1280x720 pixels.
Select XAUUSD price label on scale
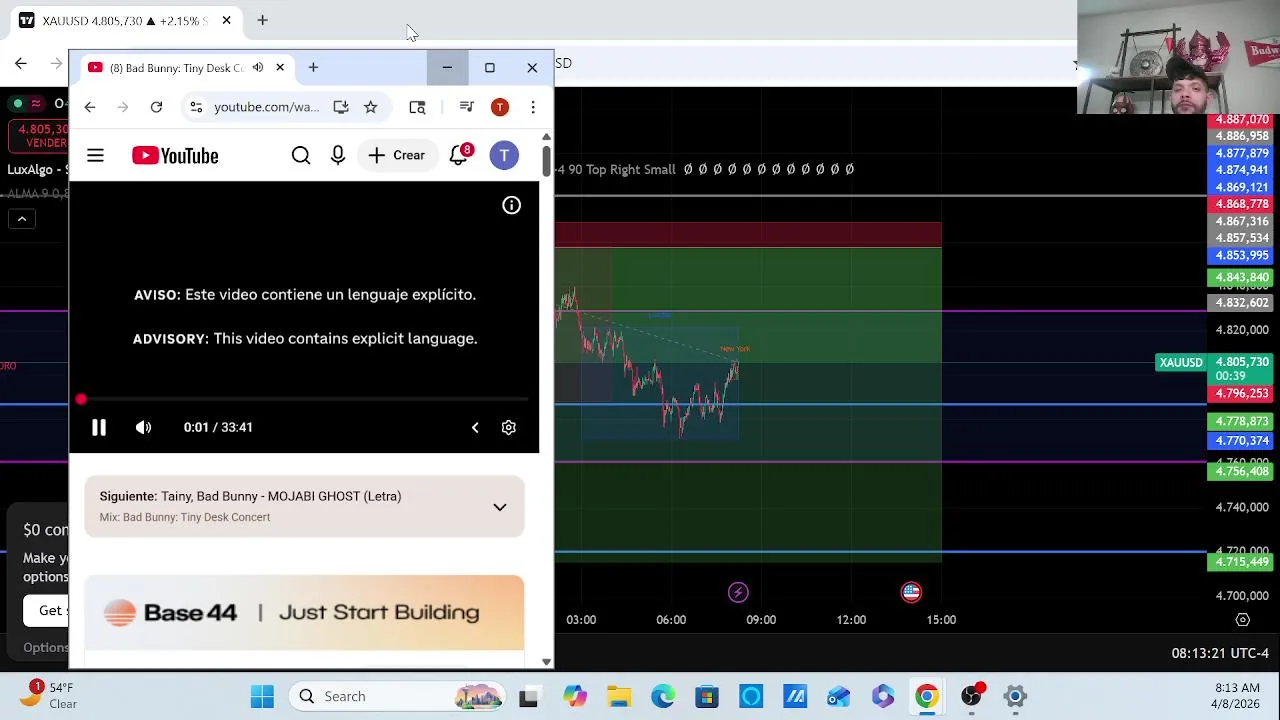(x=1181, y=362)
